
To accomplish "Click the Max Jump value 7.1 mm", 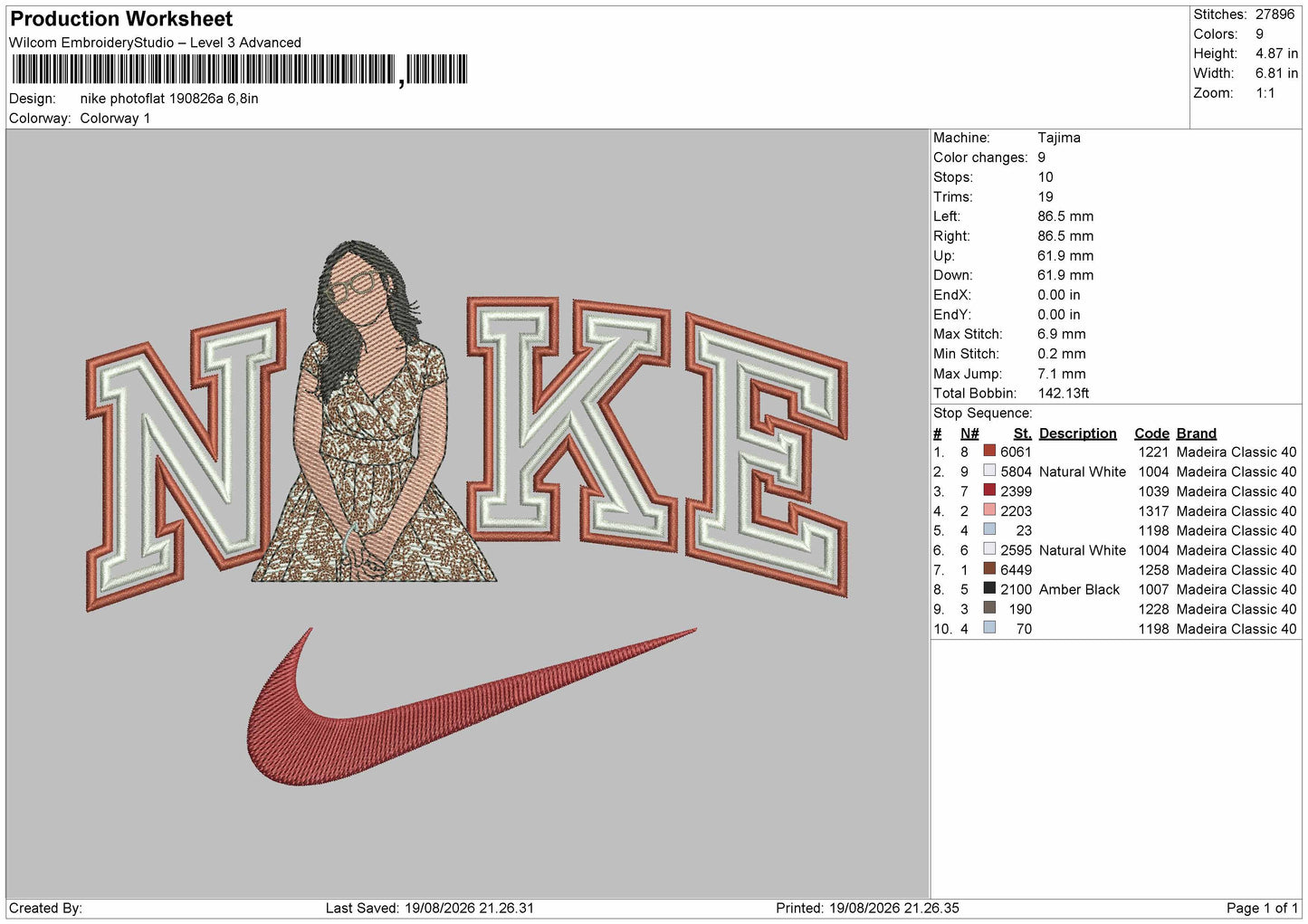I will [1061, 374].
